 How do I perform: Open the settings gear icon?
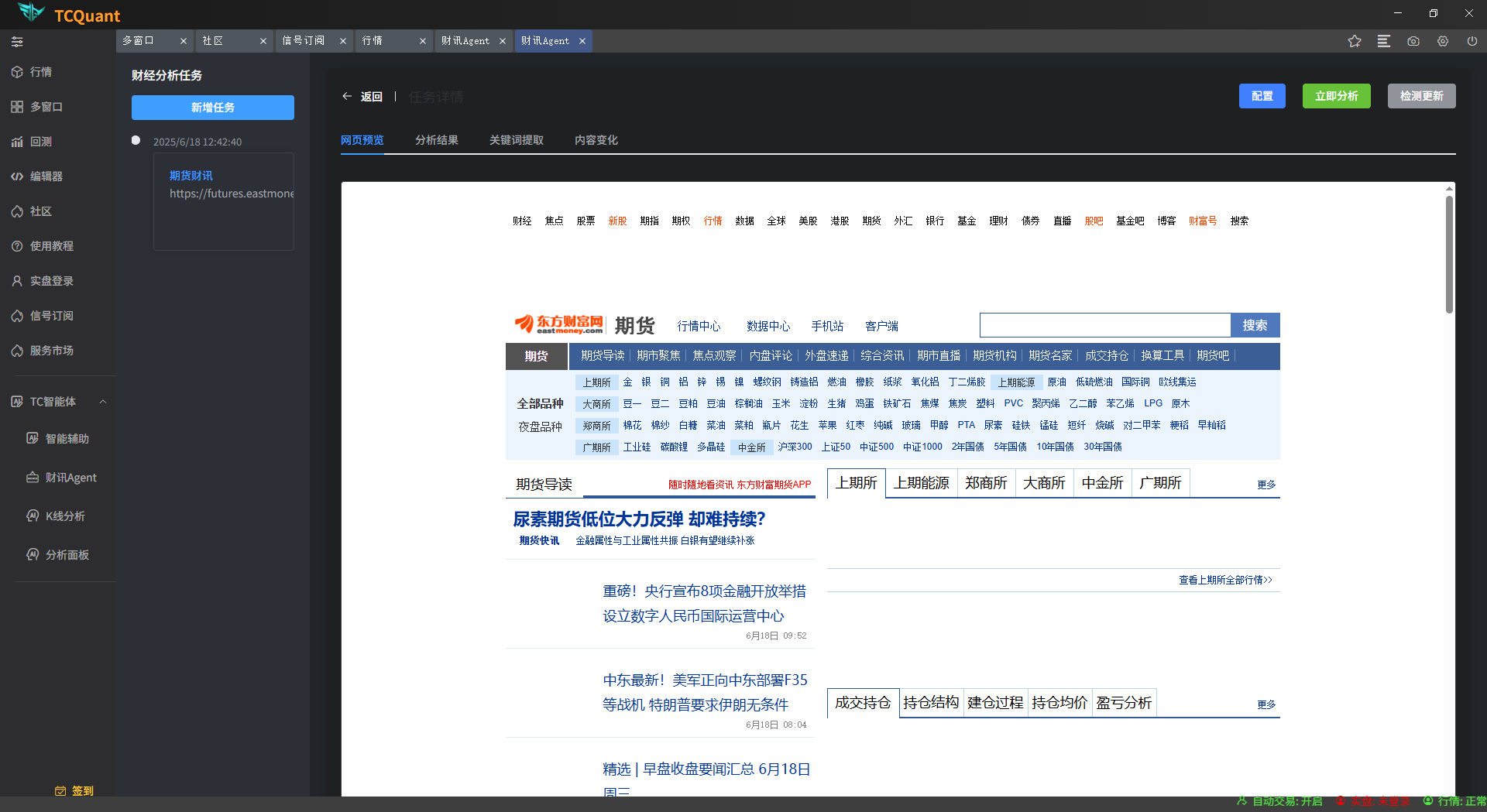tap(1442, 41)
